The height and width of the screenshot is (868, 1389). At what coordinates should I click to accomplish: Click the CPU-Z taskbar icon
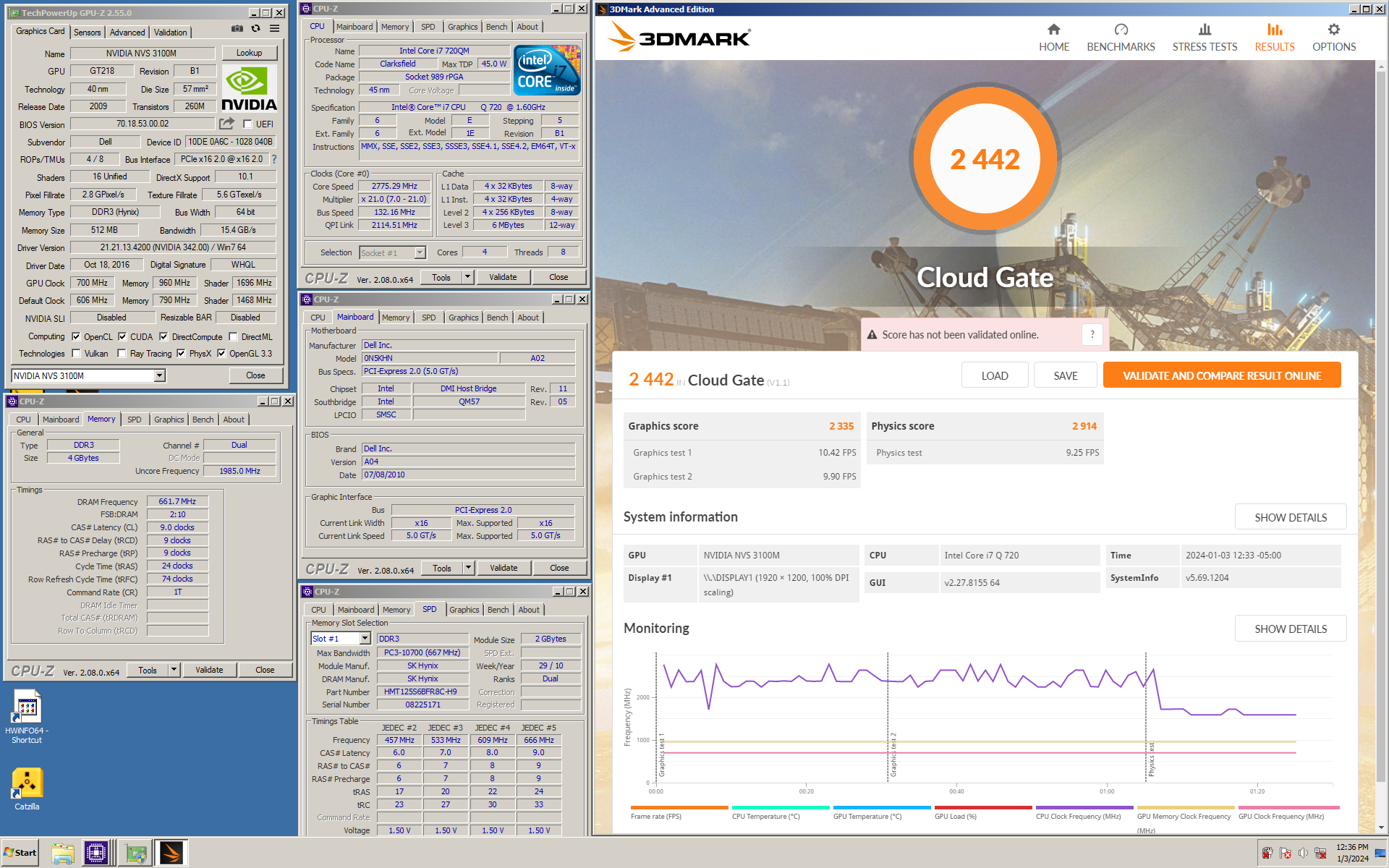click(x=95, y=853)
